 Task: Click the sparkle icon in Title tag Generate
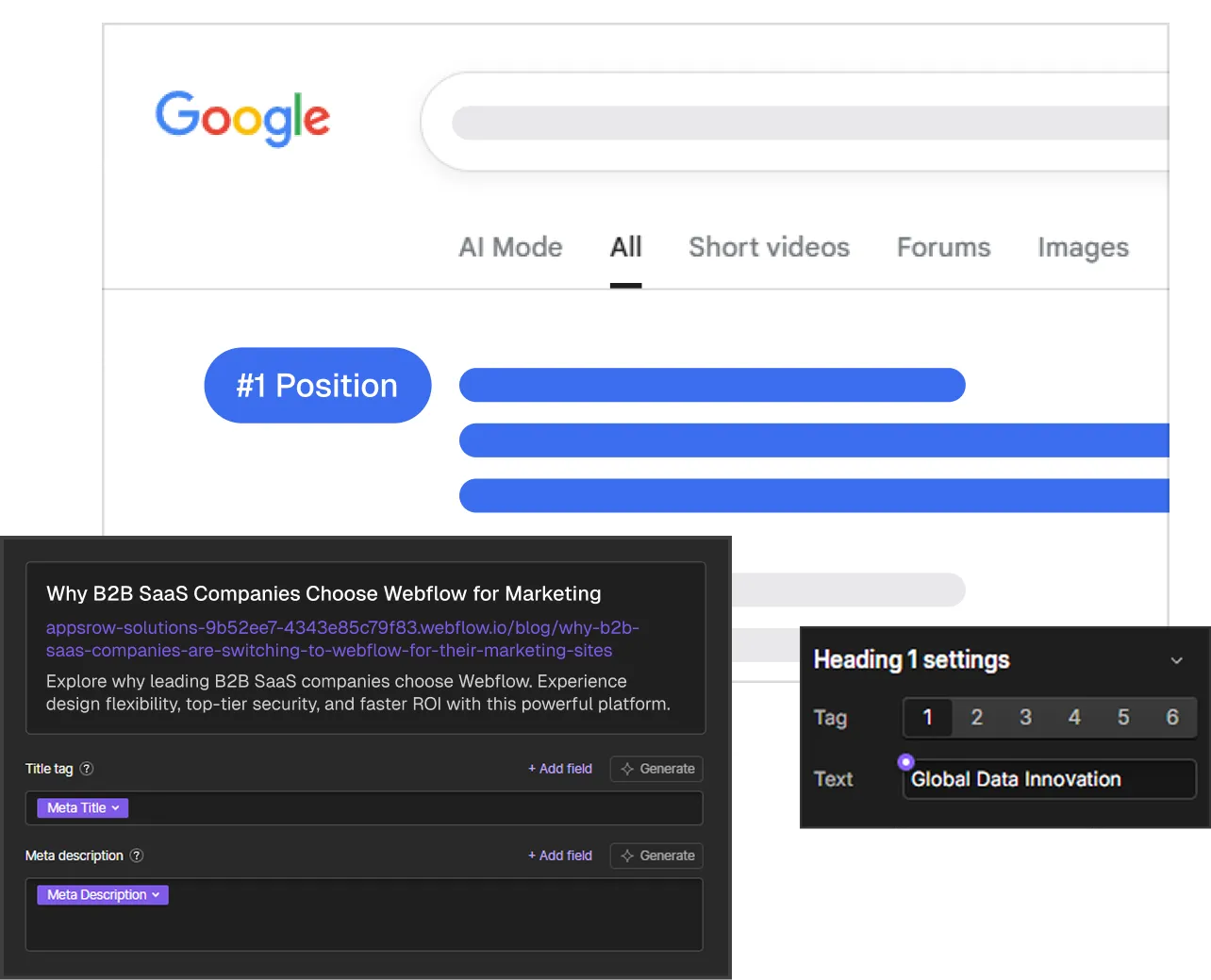point(627,769)
